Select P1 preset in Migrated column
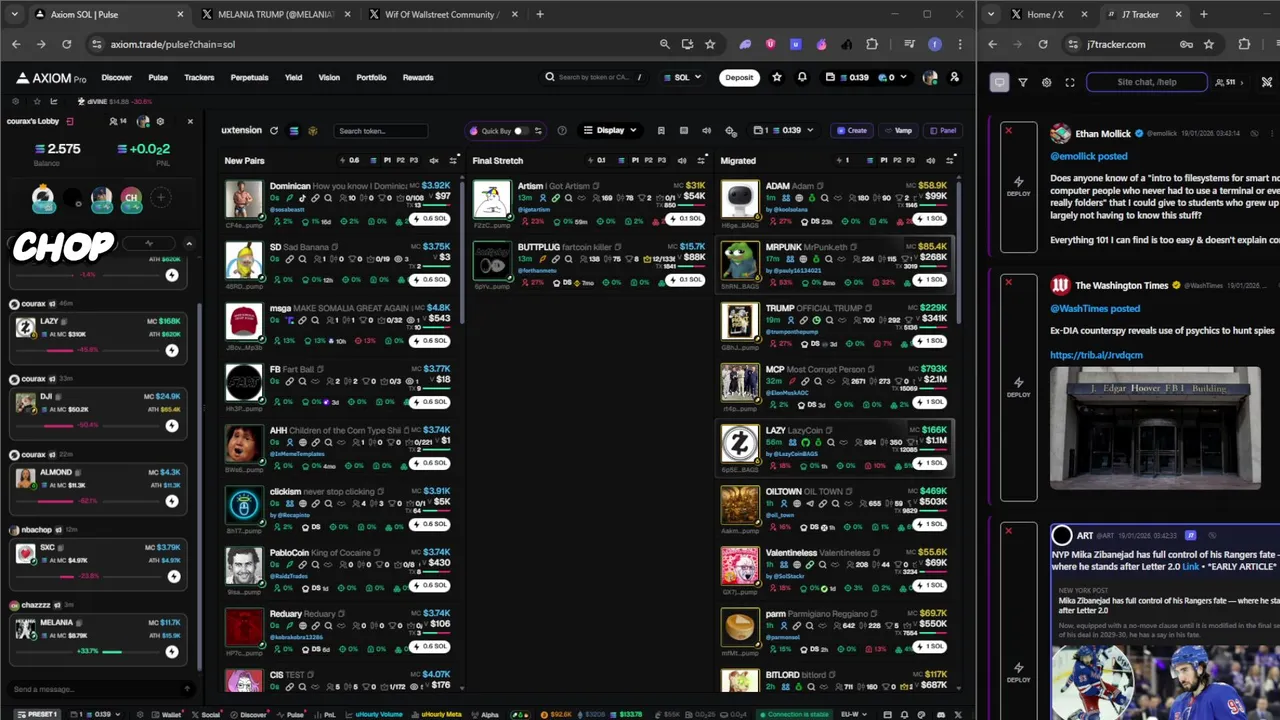Screen dimensions: 1280x720 pos(884,160)
